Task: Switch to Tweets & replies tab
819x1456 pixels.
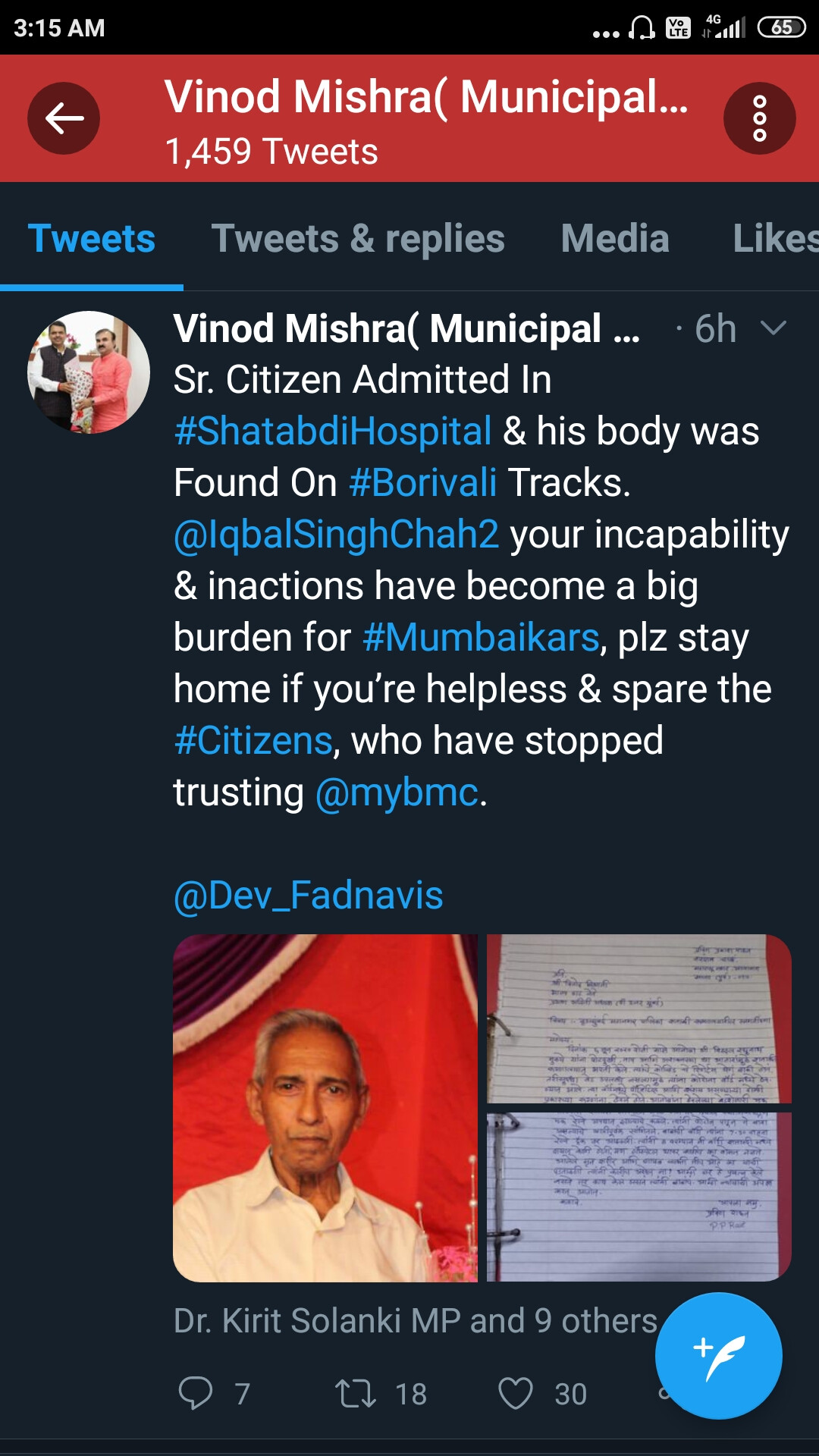Action: click(x=358, y=239)
